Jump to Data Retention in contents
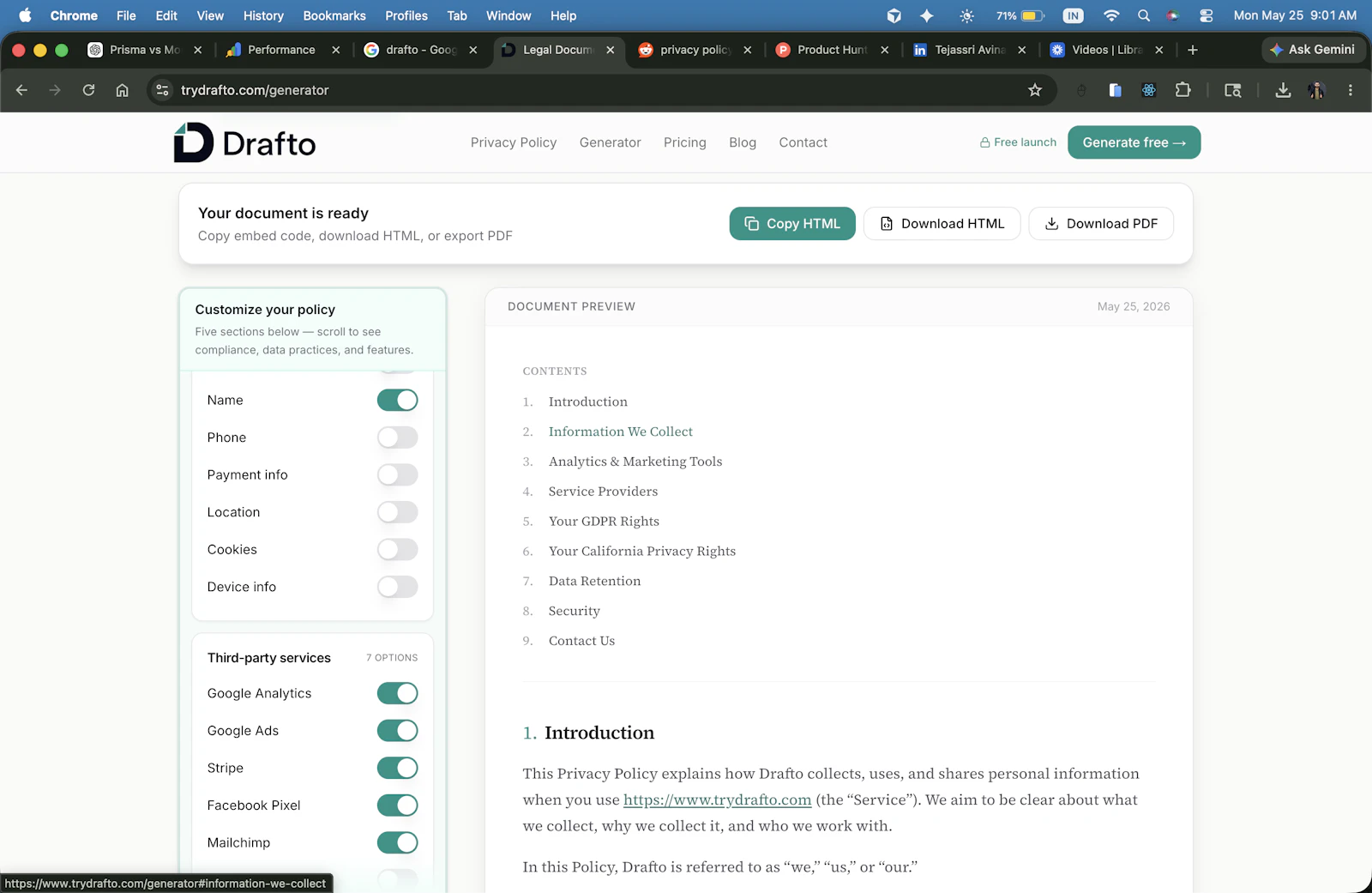Screen dimensions: 1372x893 [594, 581]
